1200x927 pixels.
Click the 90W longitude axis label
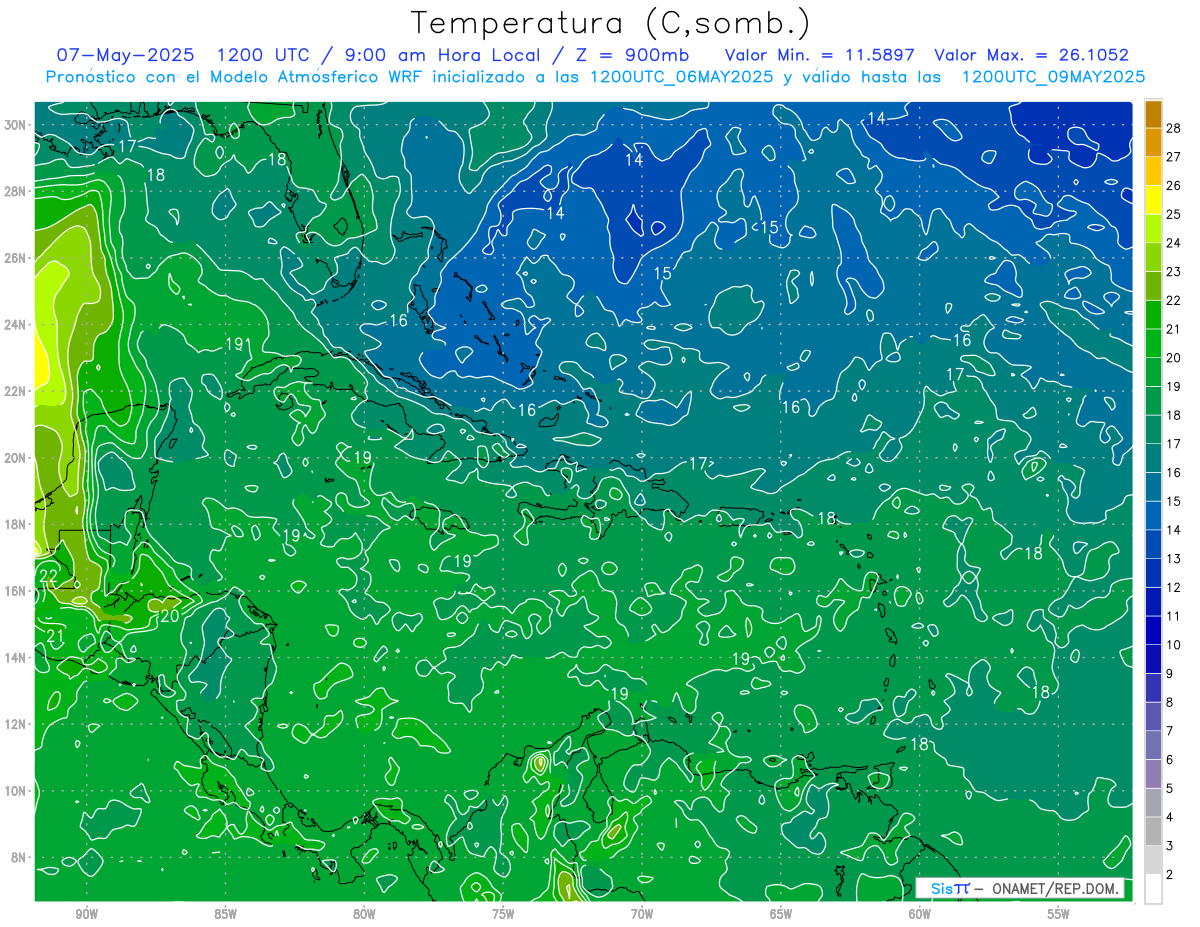(x=86, y=914)
